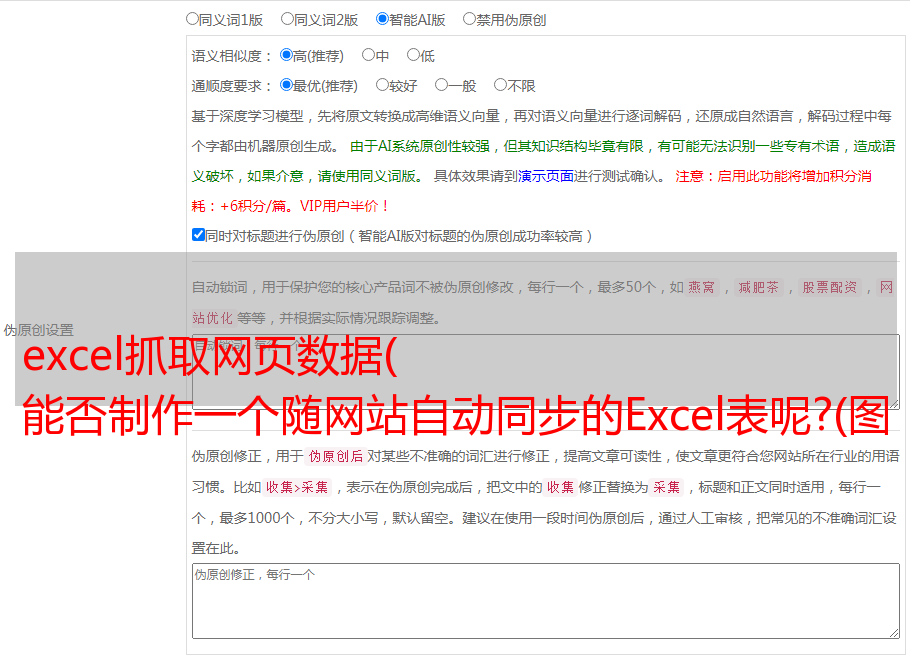
Task: Select 一般 for 通顺度要求
Action: tap(441, 85)
